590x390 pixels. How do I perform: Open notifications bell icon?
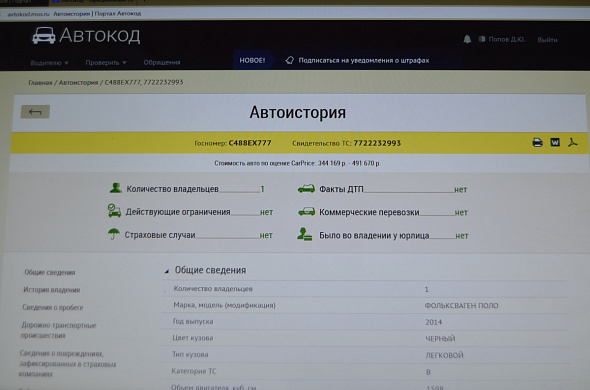pyautogui.click(x=467, y=39)
